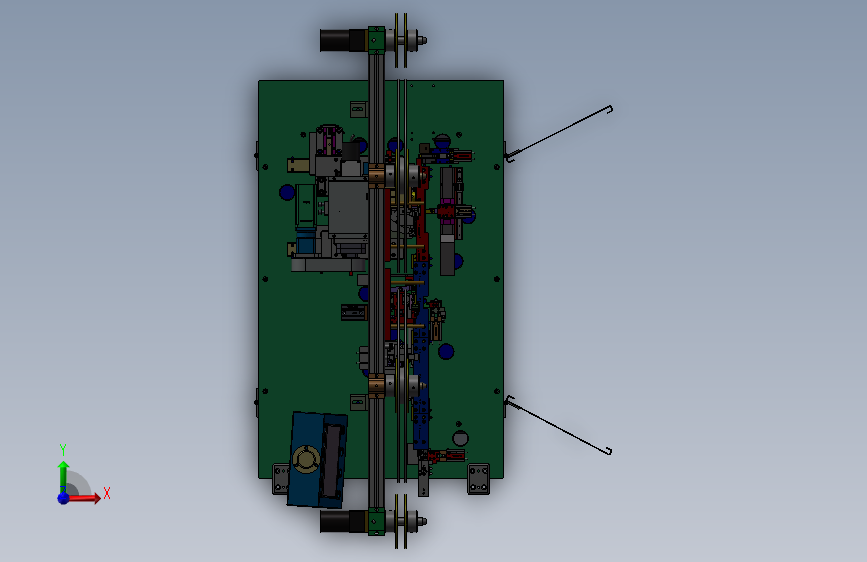Select the top black motor cylinder
The image size is (867, 562).
point(343,40)
